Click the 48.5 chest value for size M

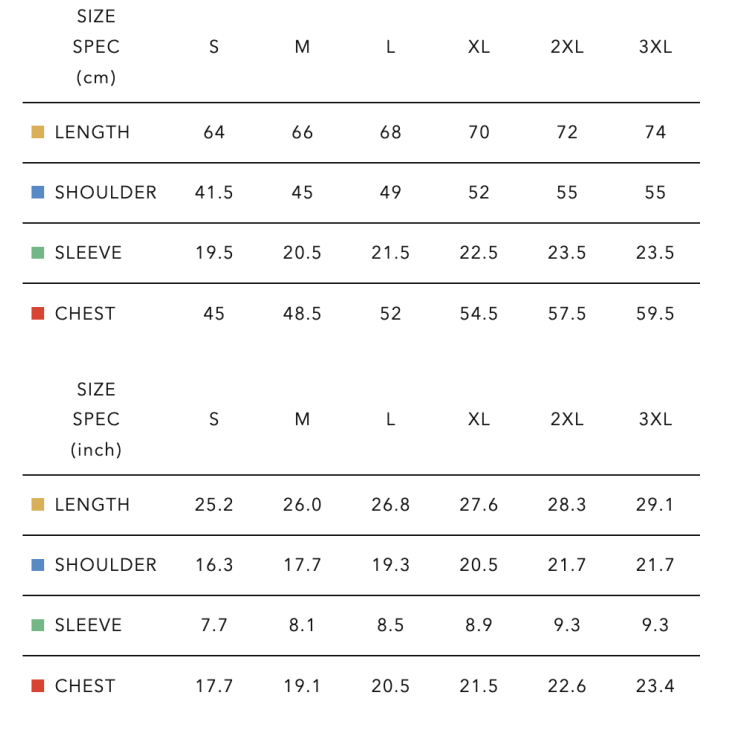(302, 313)
